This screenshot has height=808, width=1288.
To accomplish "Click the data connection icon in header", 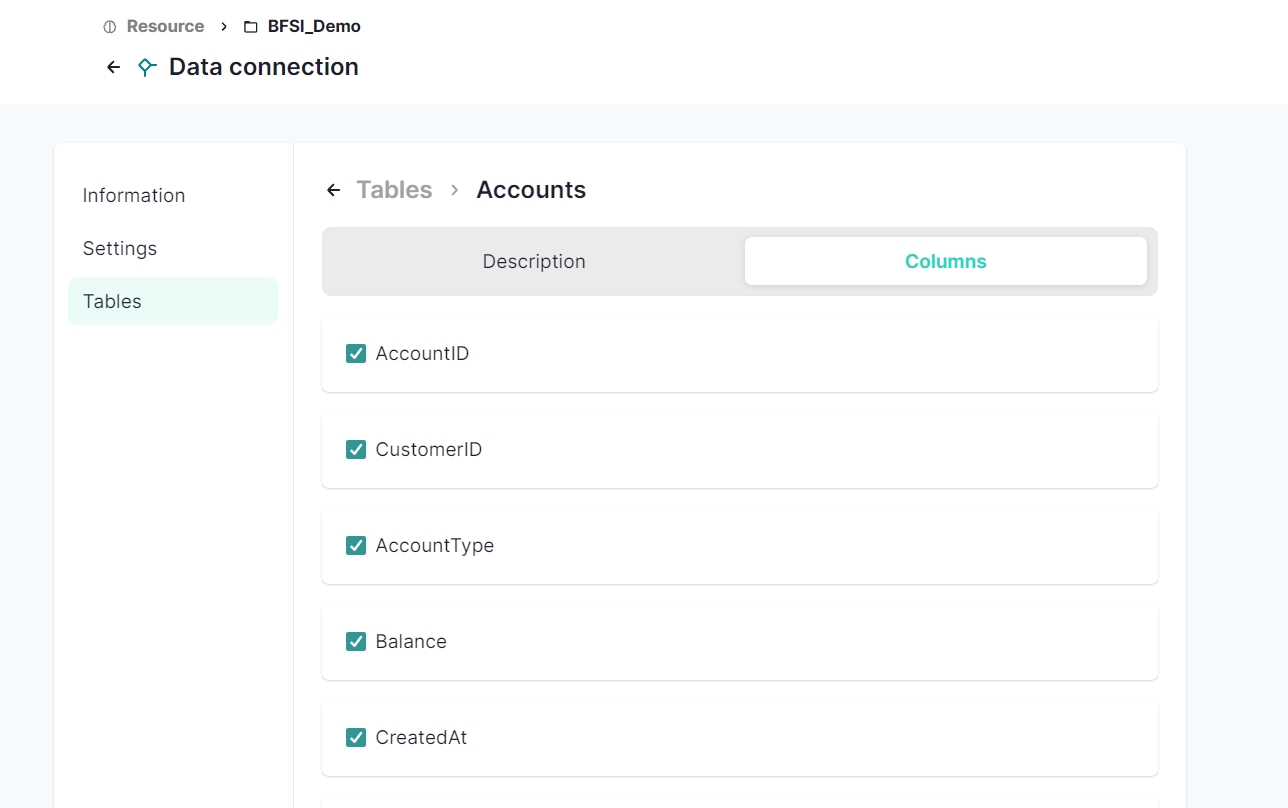I will 147,67.
